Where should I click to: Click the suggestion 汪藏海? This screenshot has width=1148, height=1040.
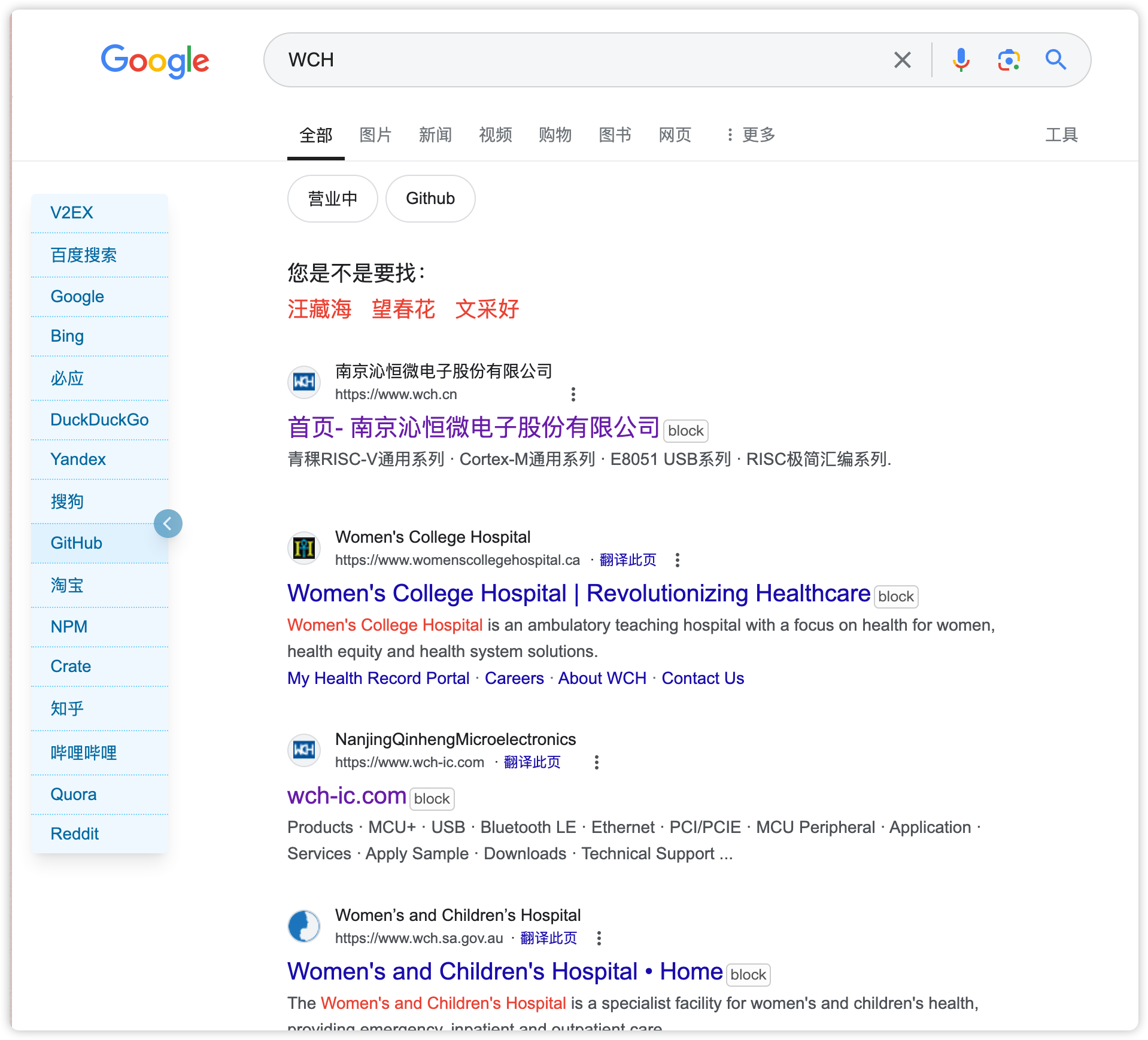[319, 309]
